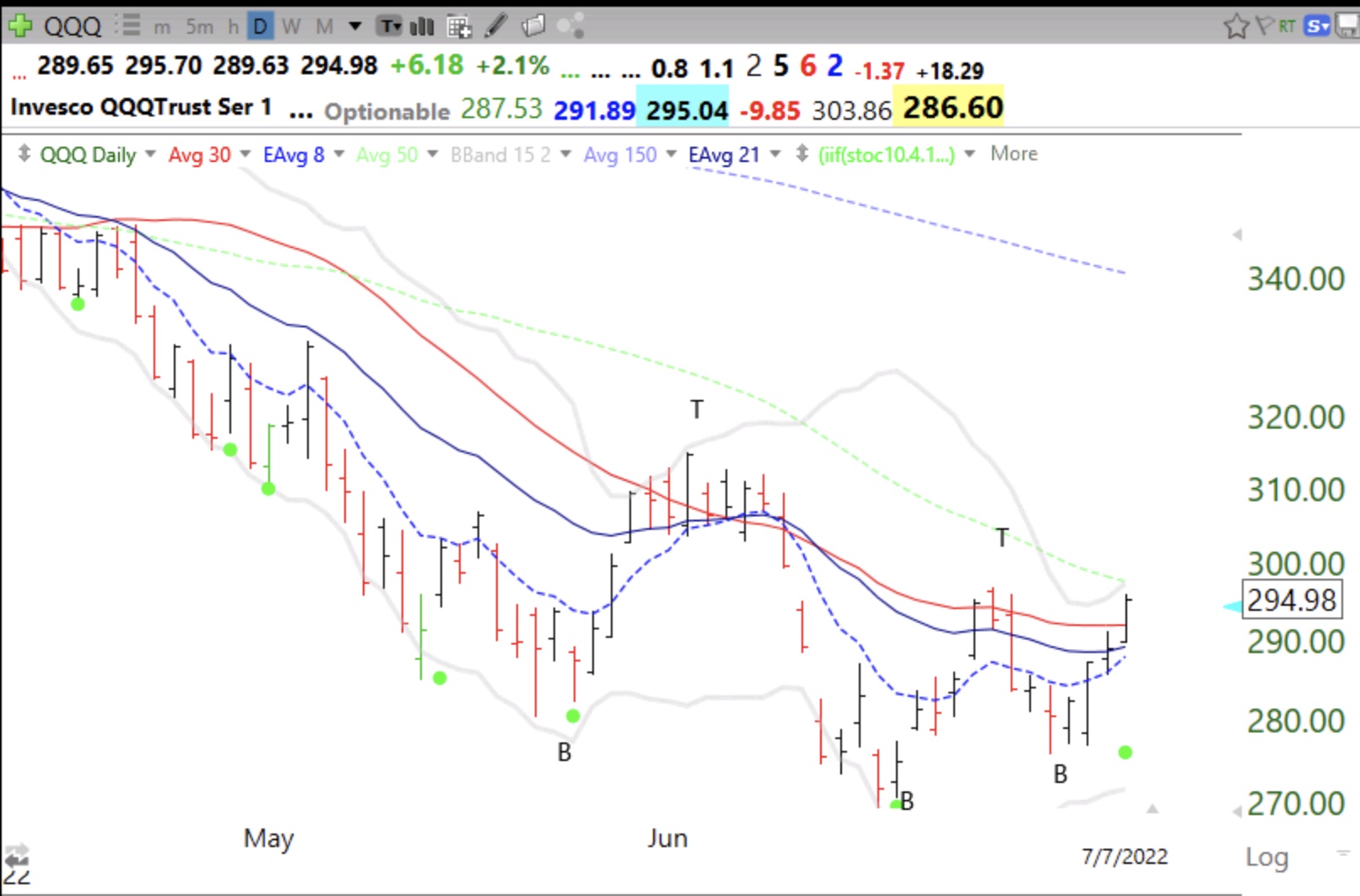Click the 'Invesco QQQTrust Ser 1' name
The height and width of the screenshot is (896, 1360).
[141, 107]
